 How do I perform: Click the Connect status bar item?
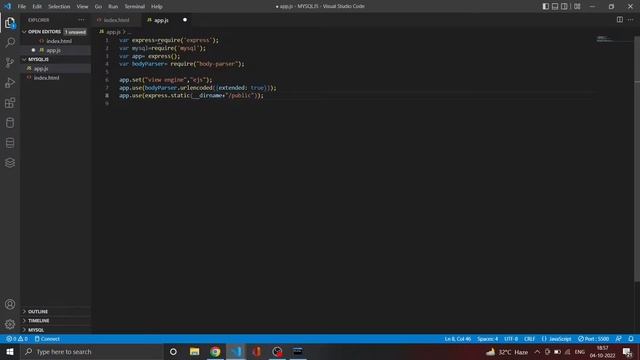[x=47, y=339]
